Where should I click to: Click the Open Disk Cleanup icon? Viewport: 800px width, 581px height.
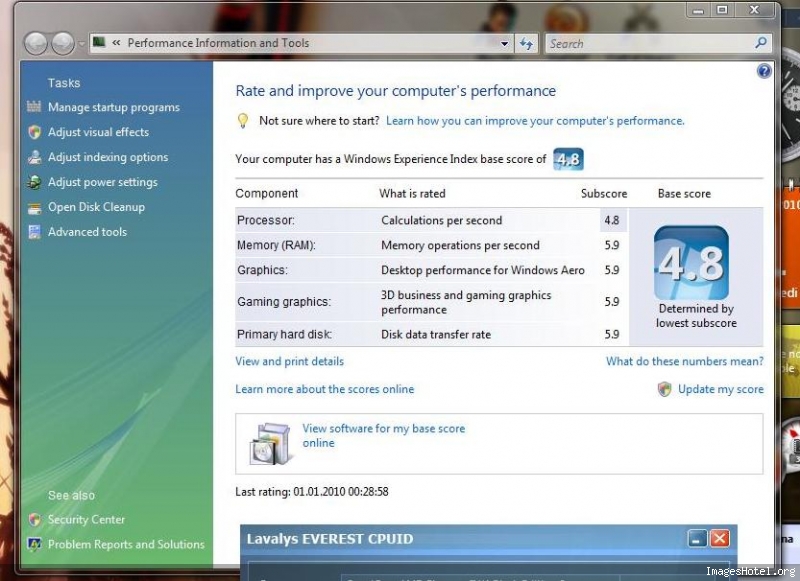click(35, 208)
